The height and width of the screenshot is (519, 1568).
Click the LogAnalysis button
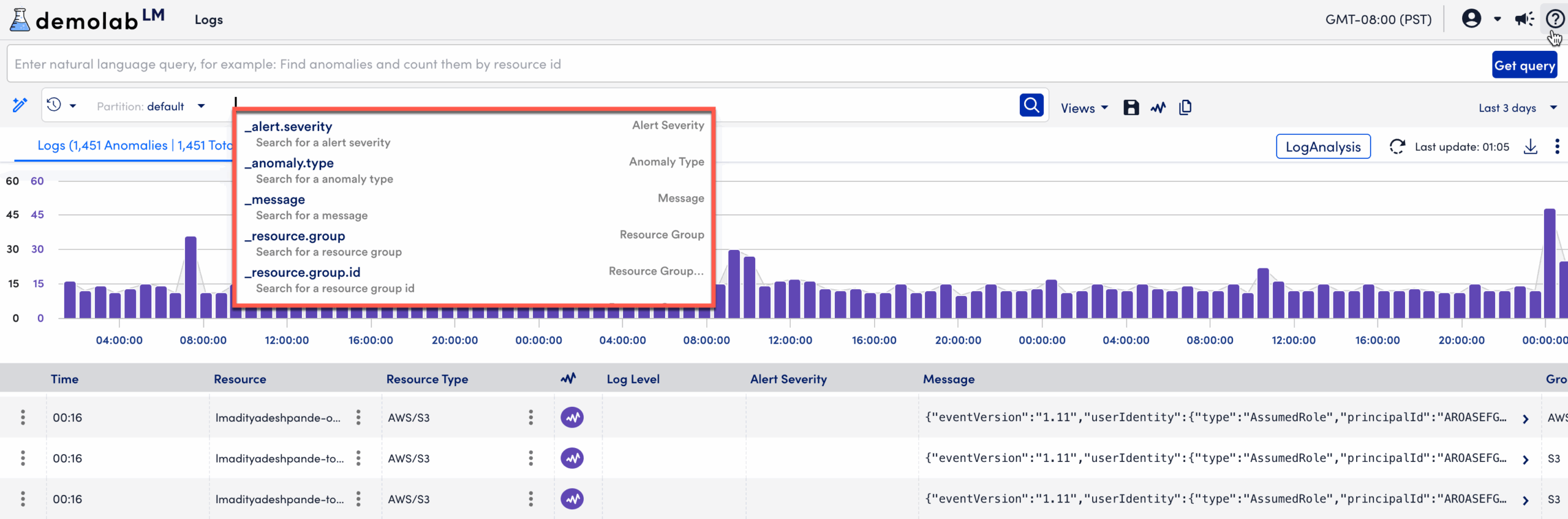(1323, 147)
